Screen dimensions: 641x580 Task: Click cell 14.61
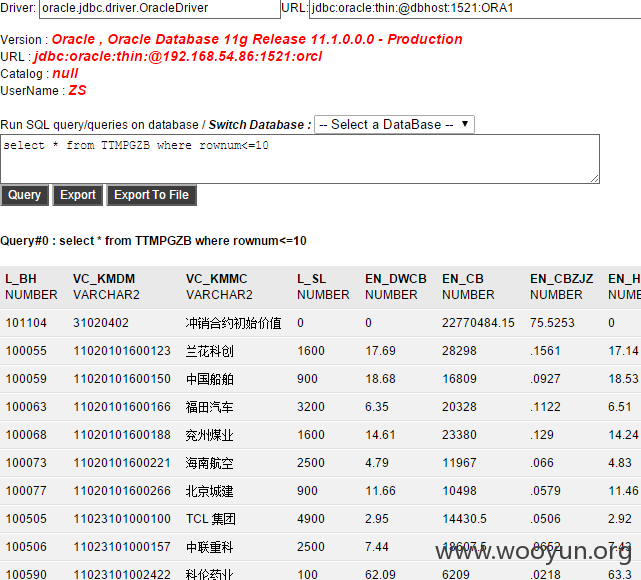click(x=380, y=435)
